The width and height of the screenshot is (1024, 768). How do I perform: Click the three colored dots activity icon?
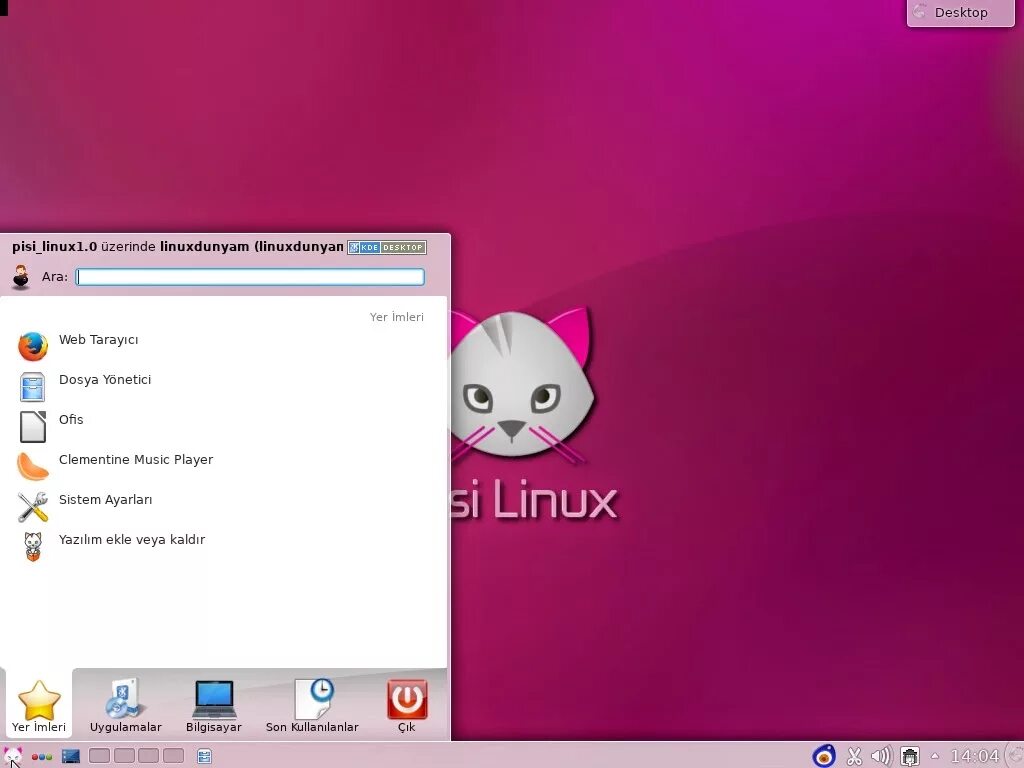42,757
